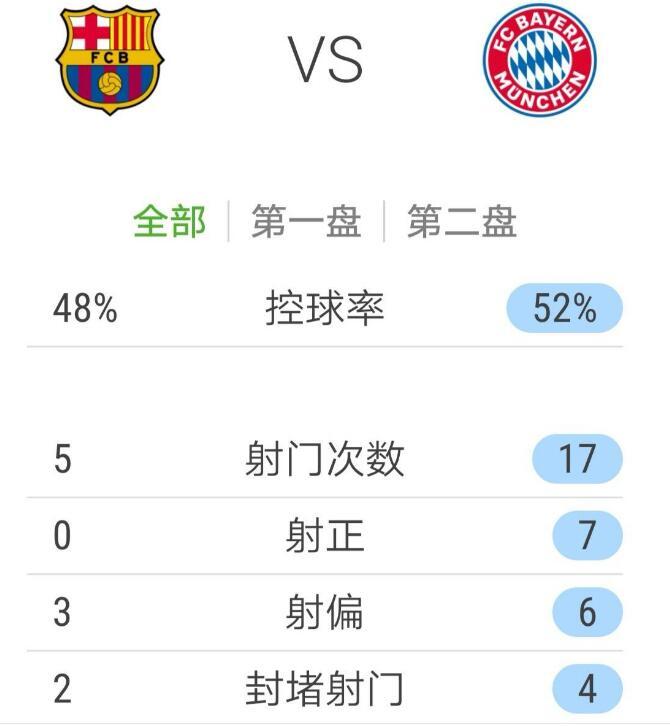Viewport: 670px width, 726px height.
Task: Click the 4 blocked shots badge
Action: pyautogui.click(x=587, y=689)
